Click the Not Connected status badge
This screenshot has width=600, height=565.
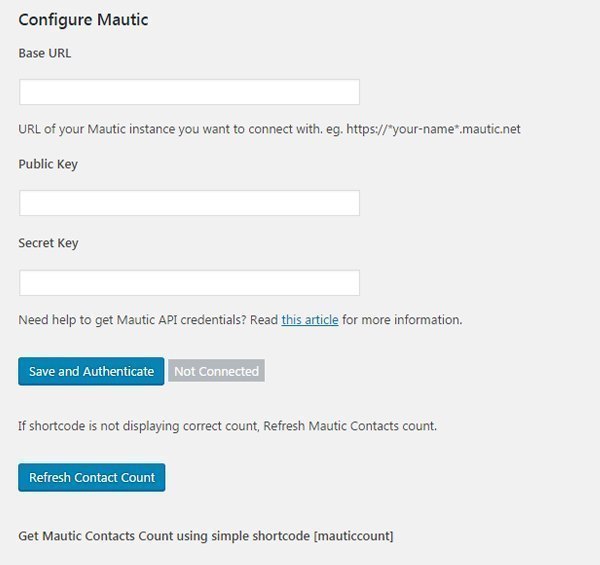tap(216, 371)
